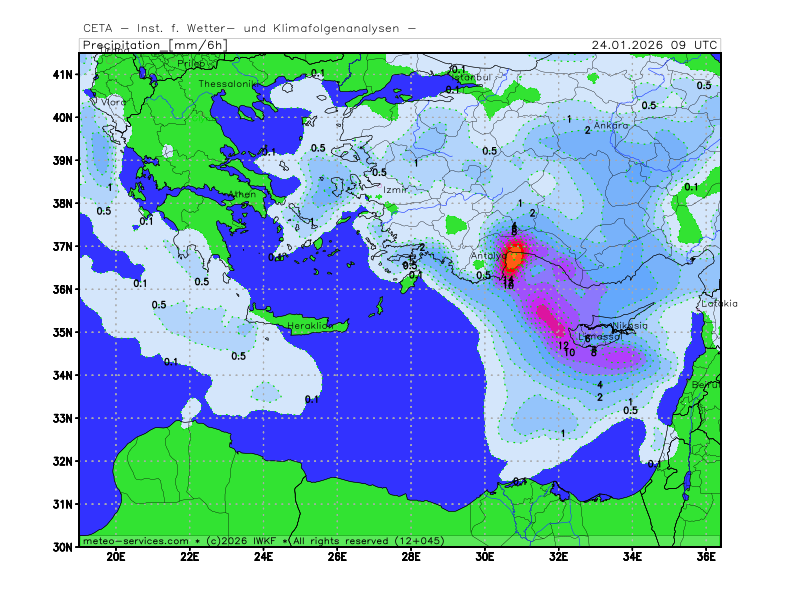
Task: Click the 30E longitude axis label
Action: [485, 557]
